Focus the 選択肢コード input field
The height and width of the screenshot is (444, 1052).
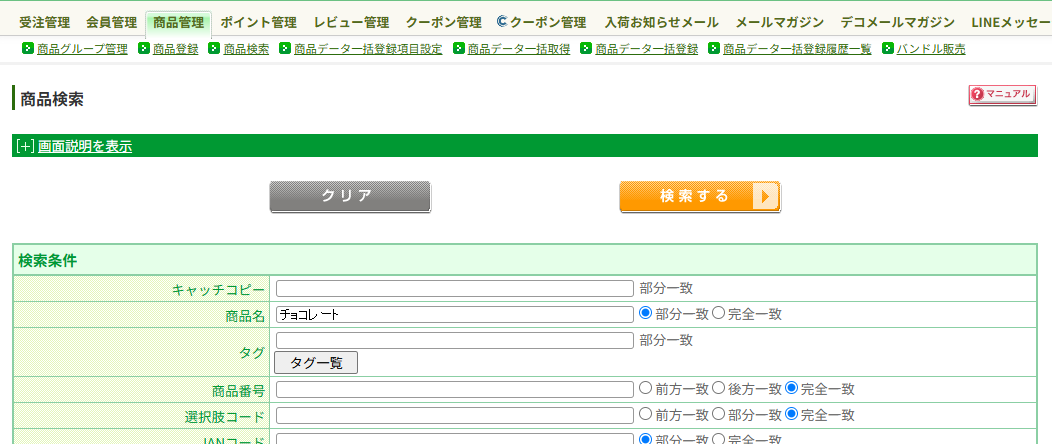click(455, 415)
